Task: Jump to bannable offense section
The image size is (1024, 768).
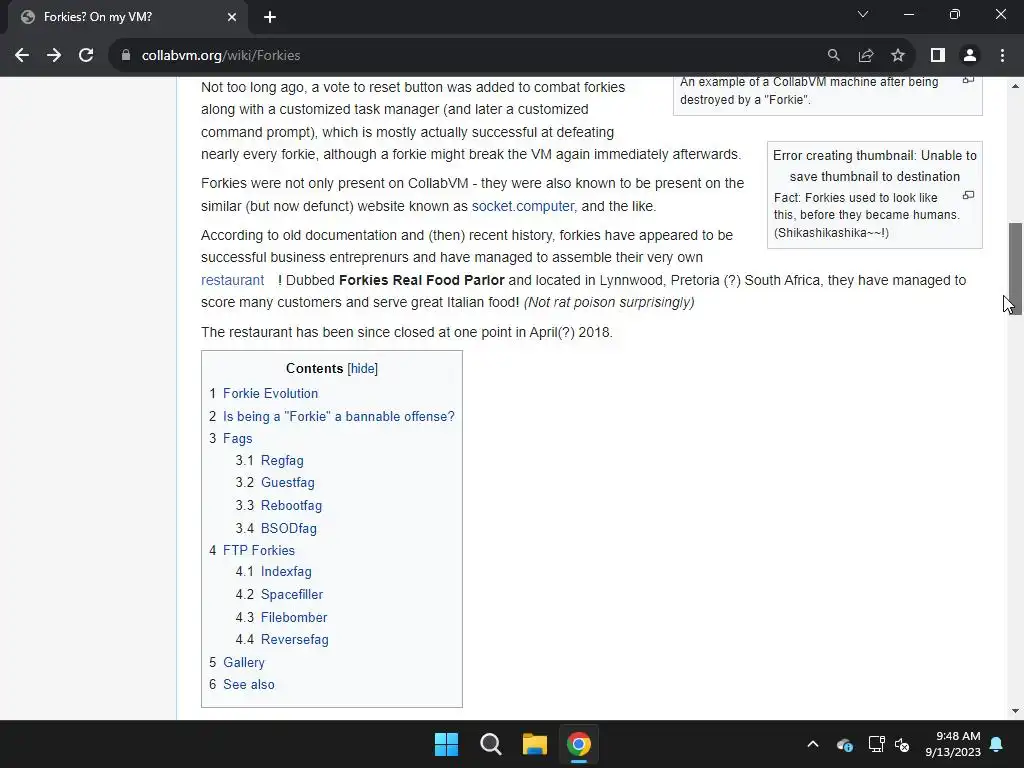Action: [x=338, y=416]
